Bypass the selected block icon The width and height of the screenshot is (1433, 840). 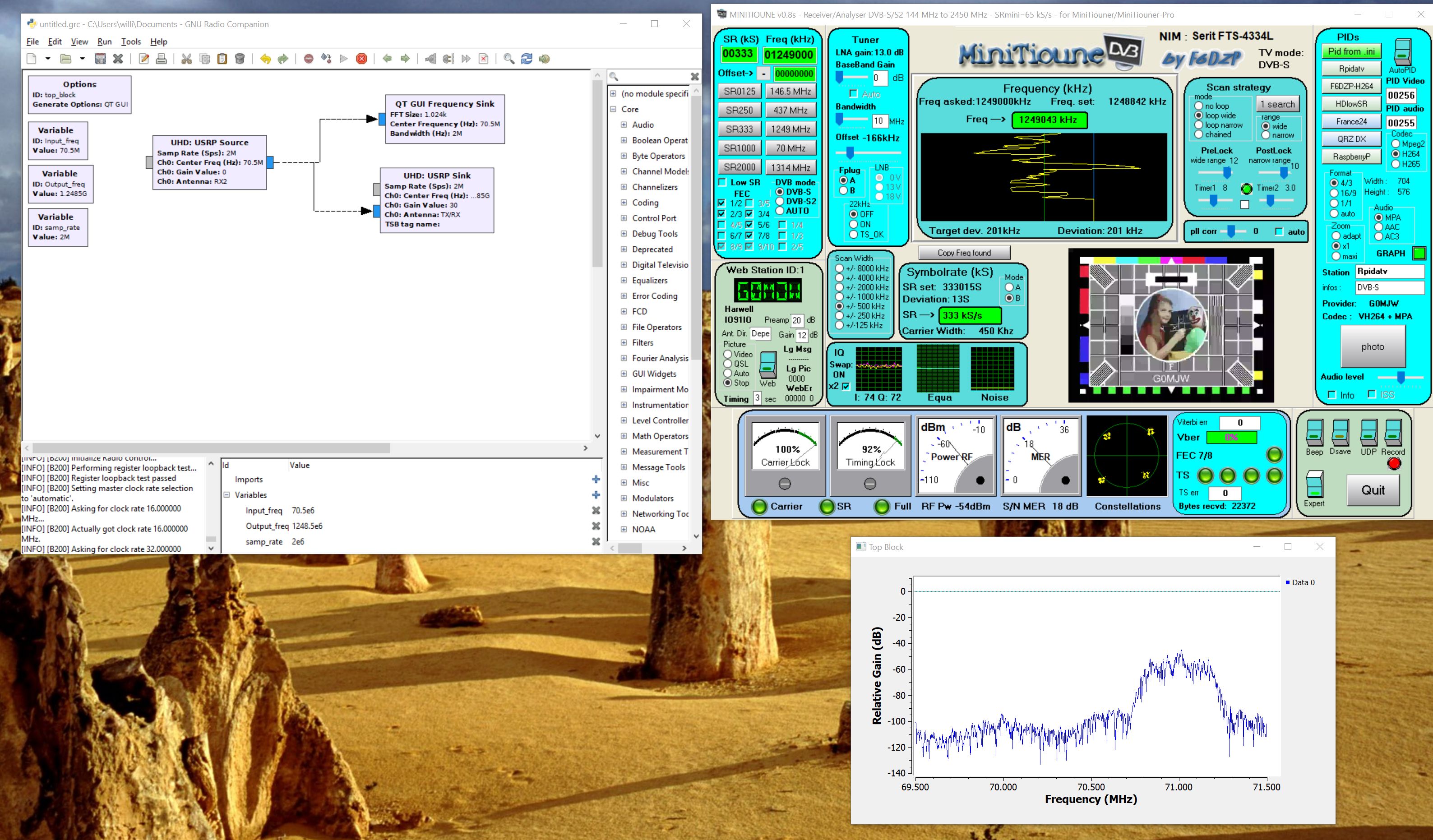point(466,59)
